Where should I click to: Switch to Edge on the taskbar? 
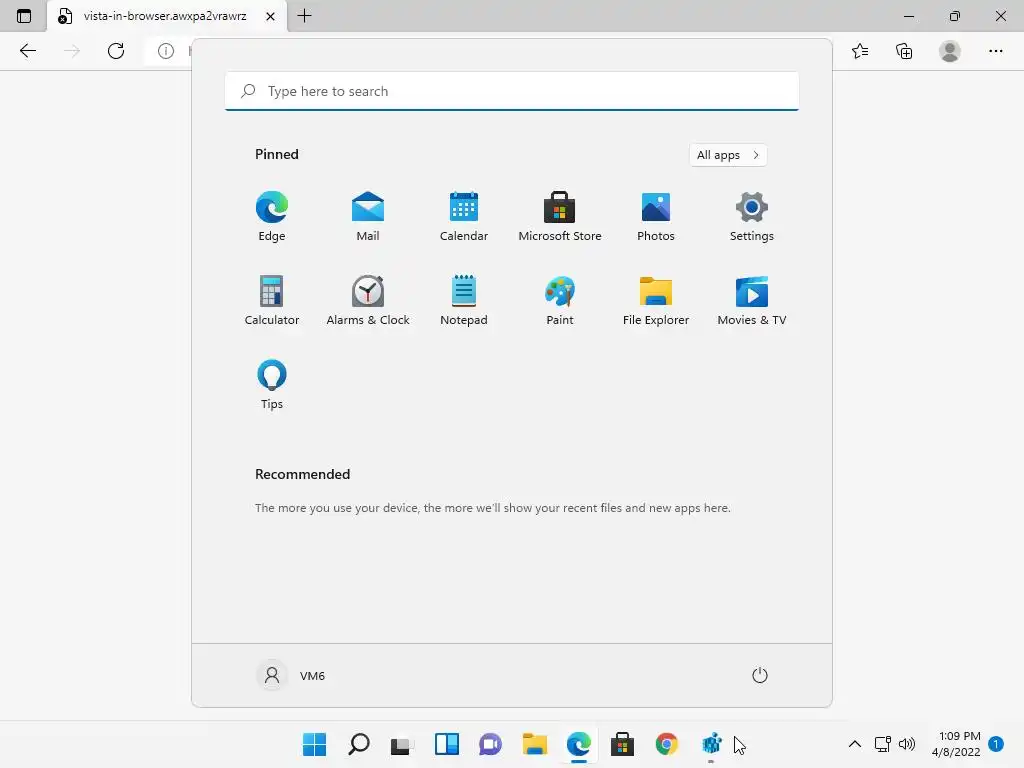pyautogui.click(x=579, y=744)
